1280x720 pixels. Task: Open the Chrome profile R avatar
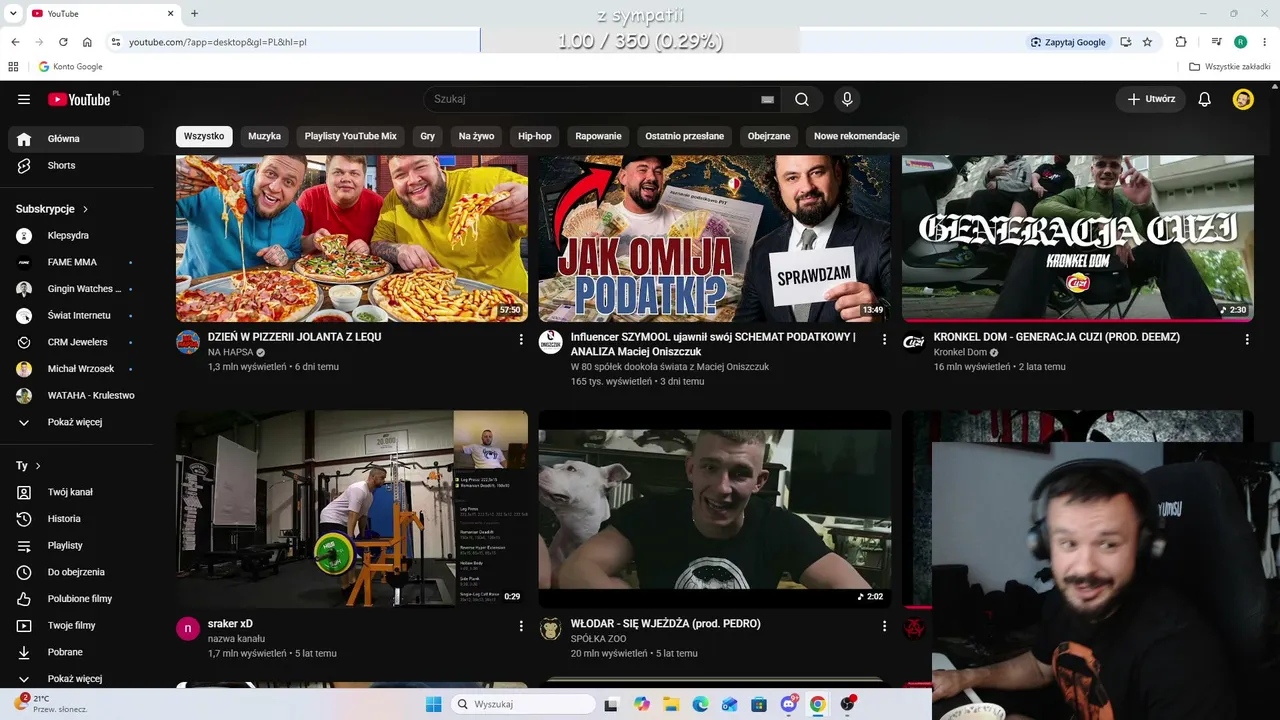(1241, 42)
